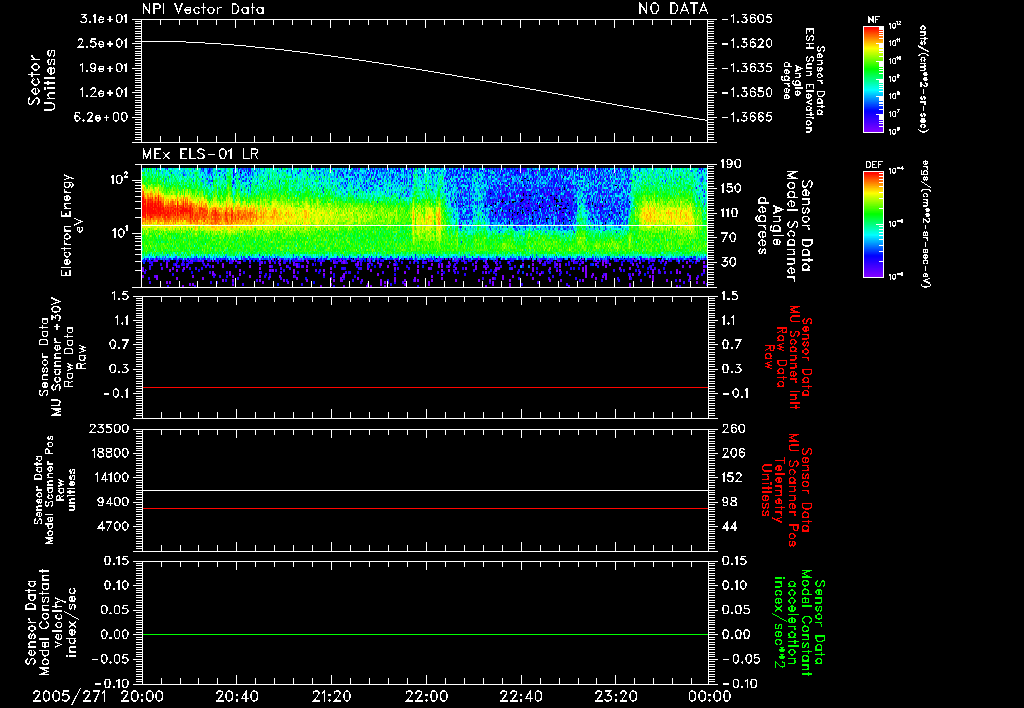Click the -1.3620 elevation tick label
Screen dimensions: 1024x708
click(x=747, y=43)
